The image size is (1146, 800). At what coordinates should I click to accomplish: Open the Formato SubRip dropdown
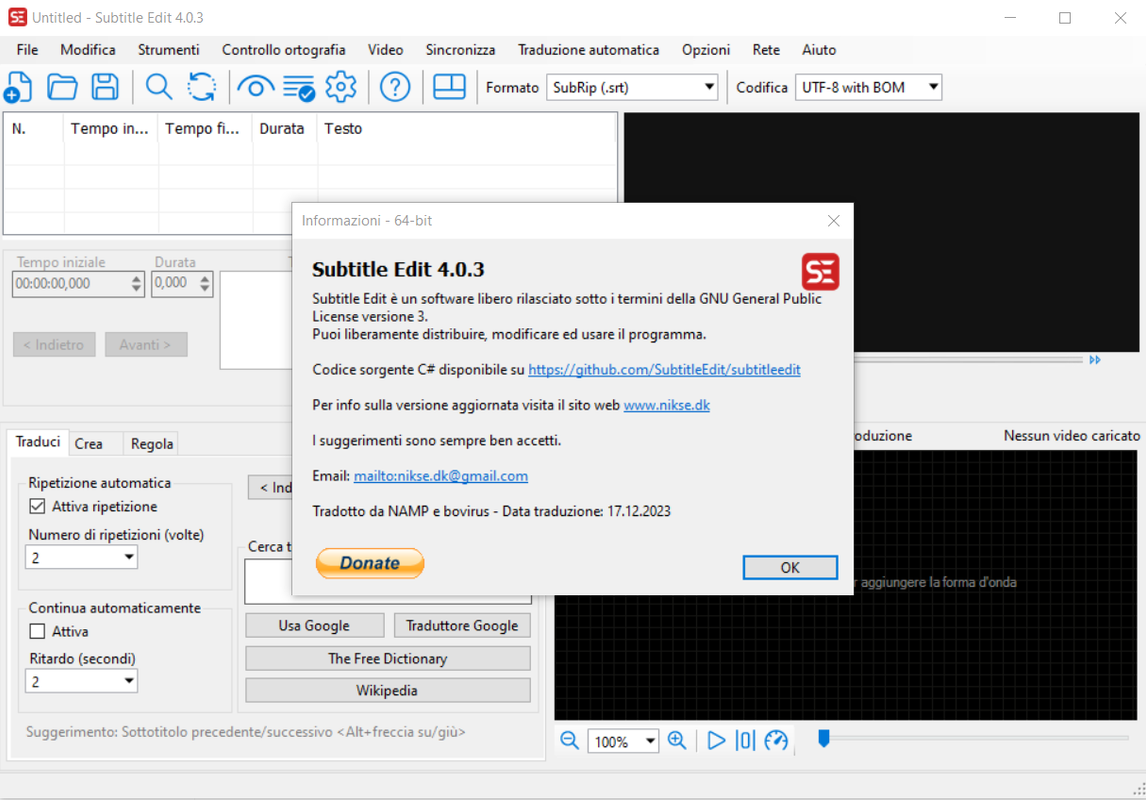[632, 88]
